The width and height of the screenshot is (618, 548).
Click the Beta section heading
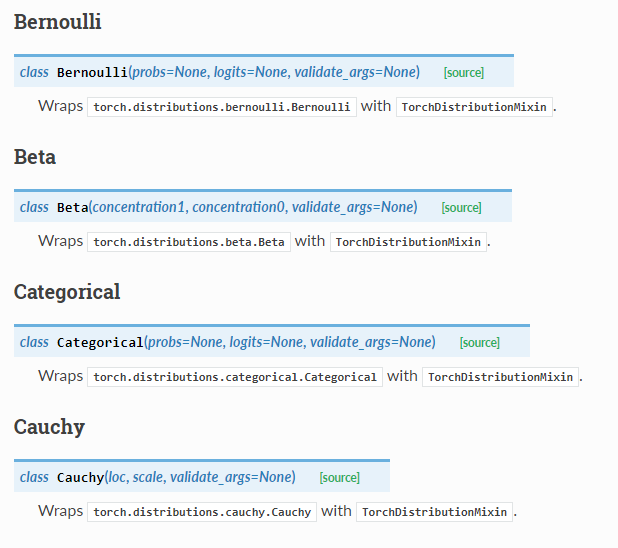point(35,157)
